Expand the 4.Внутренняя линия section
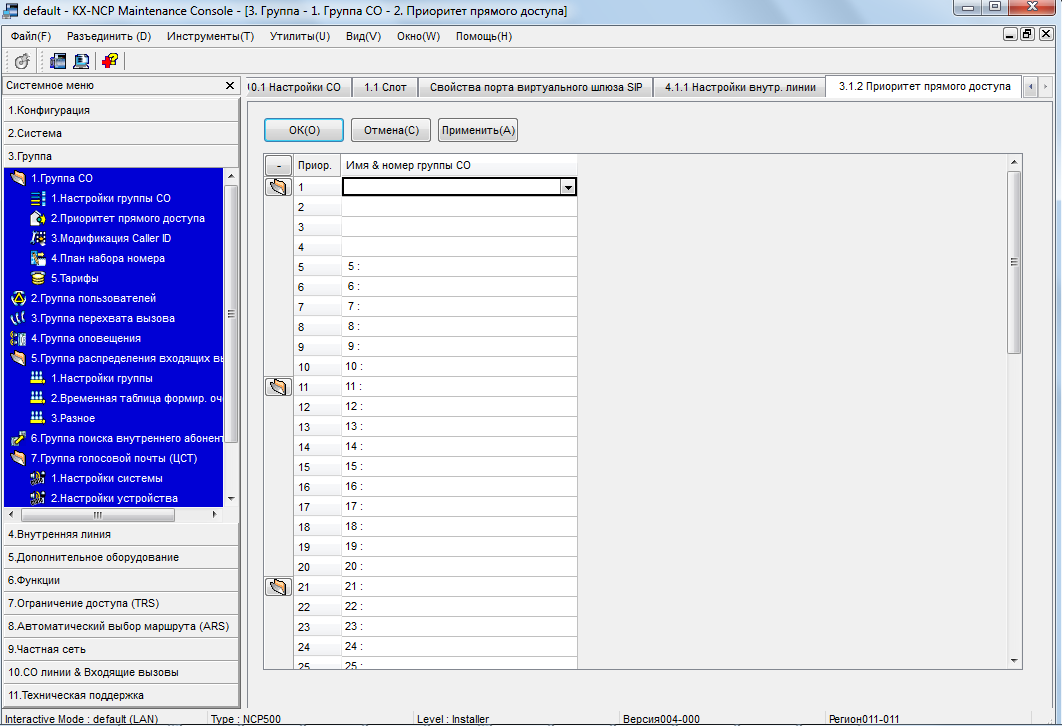The height and width of the screenshot is (726, 1062). point(60,534)
